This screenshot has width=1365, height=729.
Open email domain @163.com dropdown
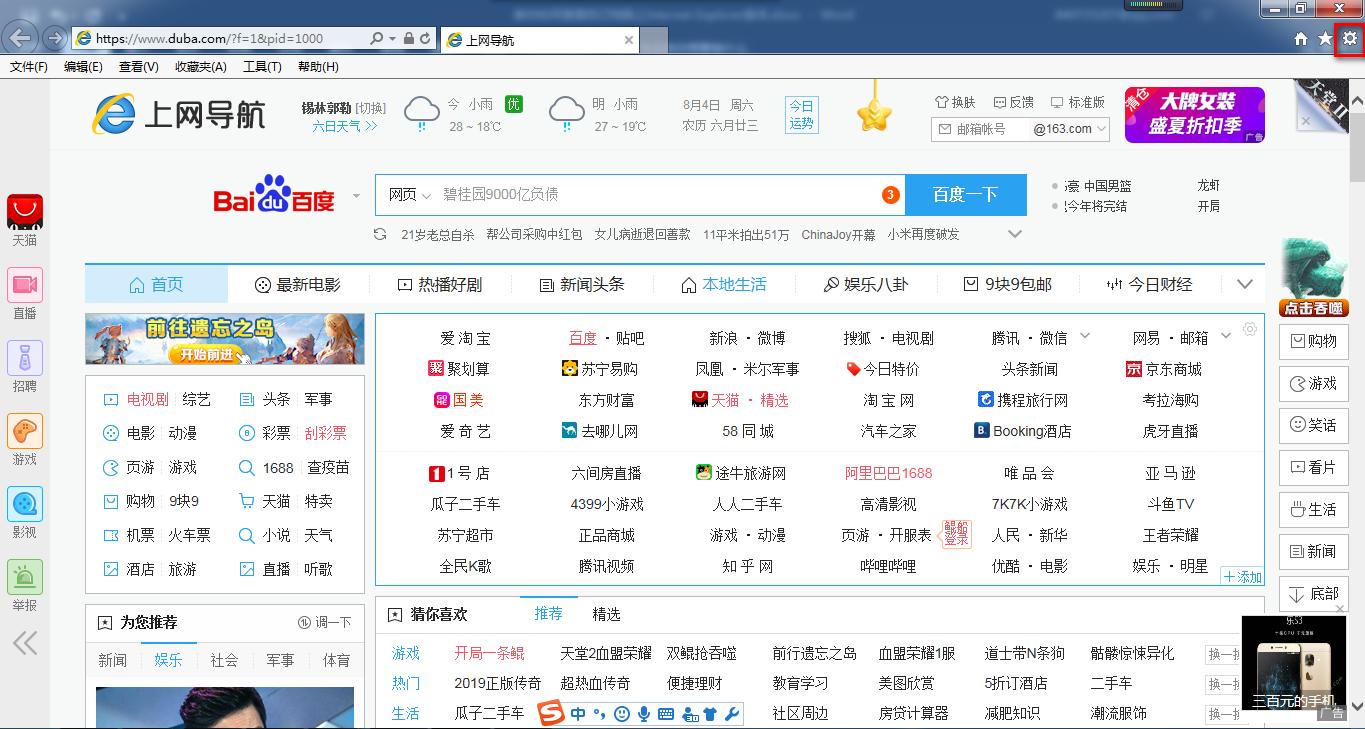click(x=1070, y=129)
